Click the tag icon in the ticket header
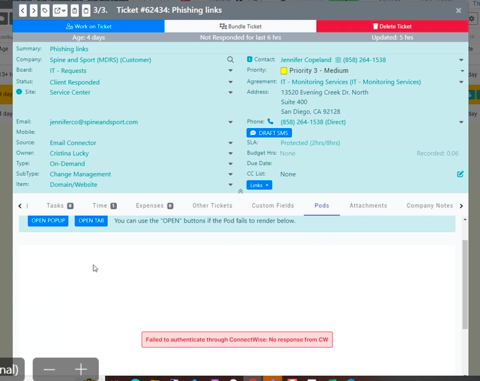 45,11
